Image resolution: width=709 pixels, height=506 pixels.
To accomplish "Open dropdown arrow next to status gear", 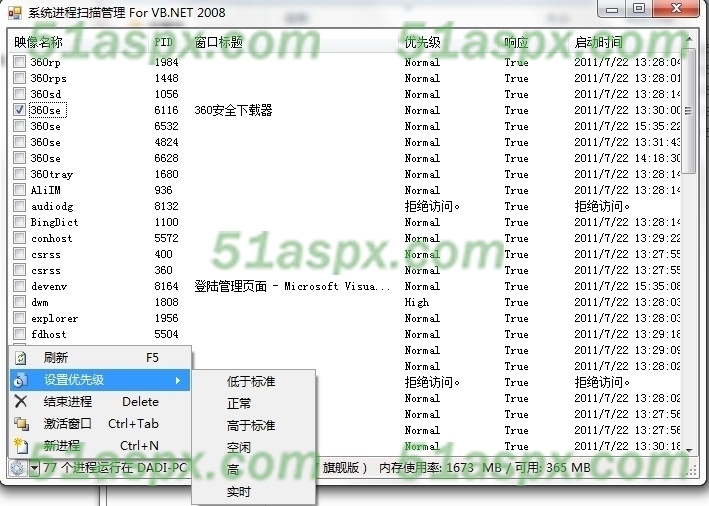I will coord(34,468).
